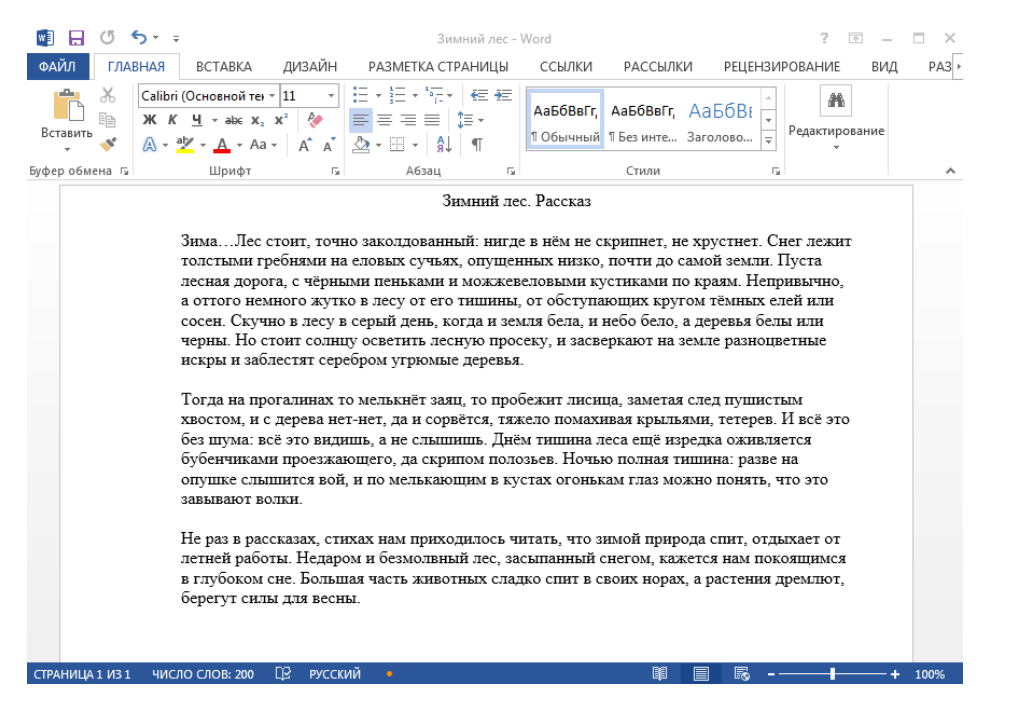Toggle bold formatting (Ж)
This screenshot has height=708, width=1013.
[x=148, y=120]
